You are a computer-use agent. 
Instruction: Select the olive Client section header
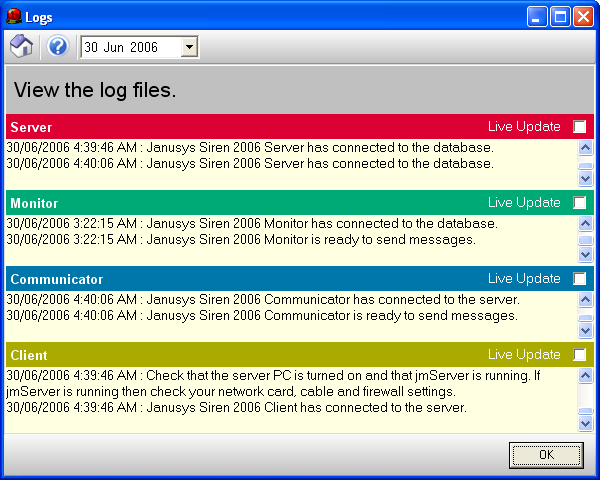coord(299,354)
